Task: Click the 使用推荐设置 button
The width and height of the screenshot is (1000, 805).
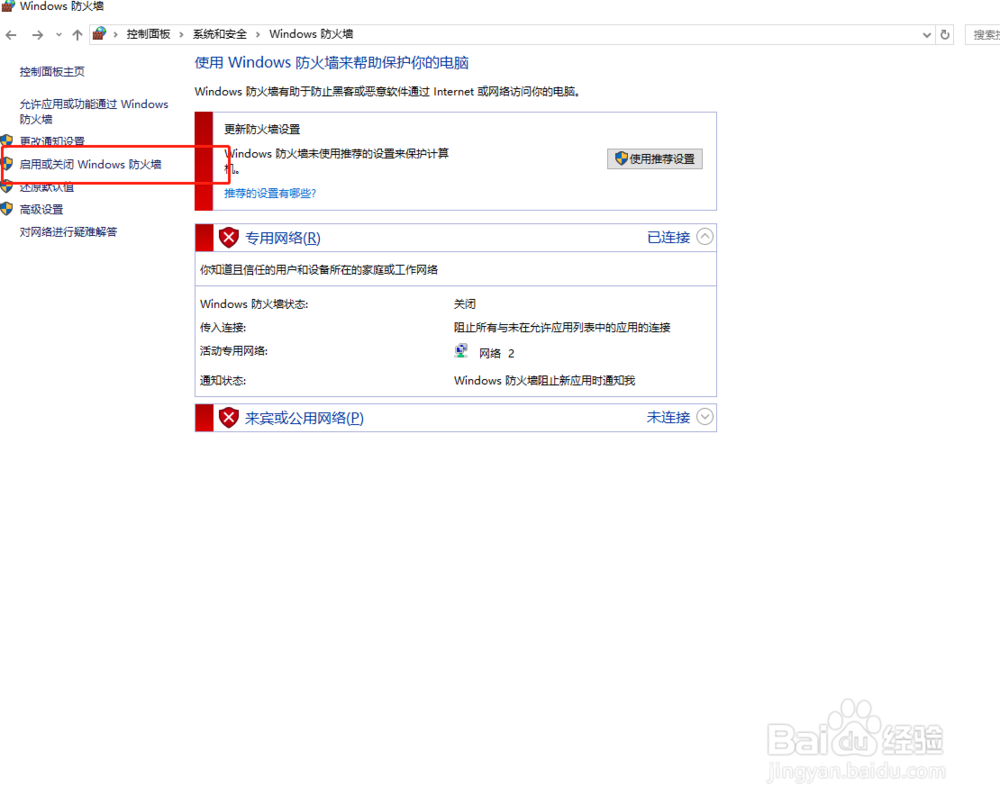Action: (x=655, y=159)
